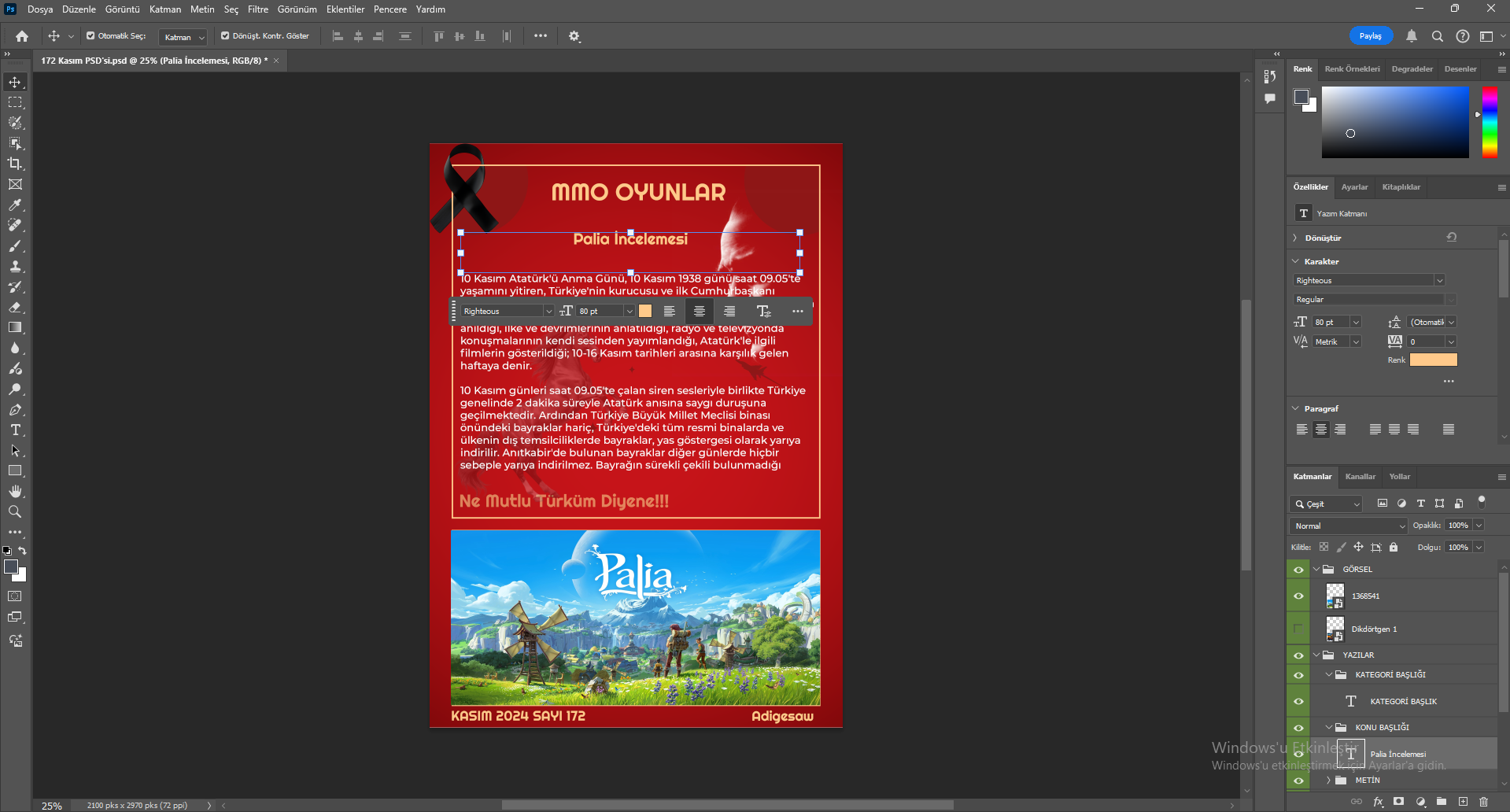Open the Katman auto-select dropdown
The width and height of the screenshot is (1510, 812).
coord(183,37)
